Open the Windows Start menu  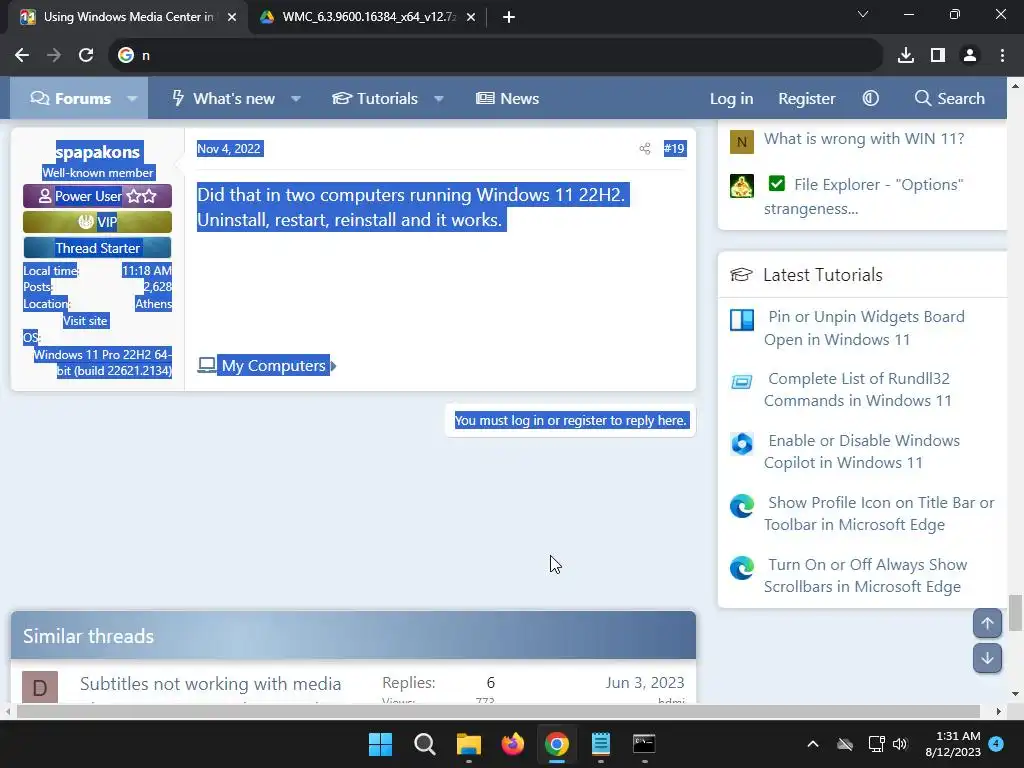click(381, 744)
